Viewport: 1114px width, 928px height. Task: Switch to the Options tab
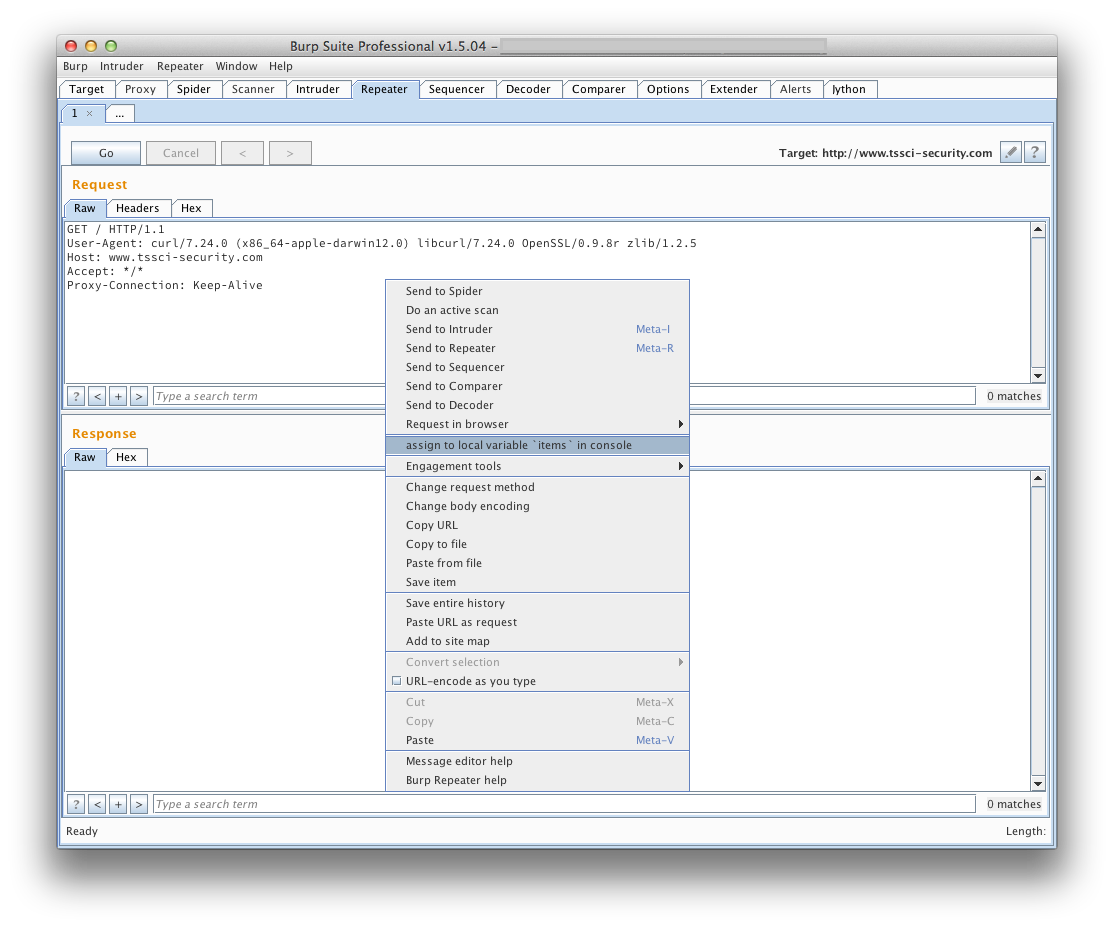pos(668,89)
